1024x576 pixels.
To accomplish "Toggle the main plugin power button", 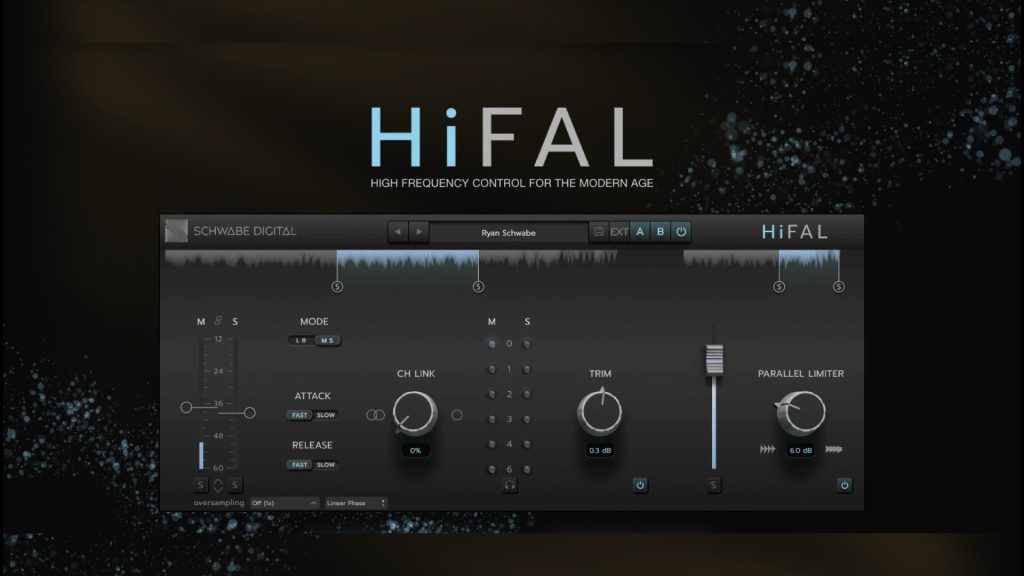I will point(681,231).
